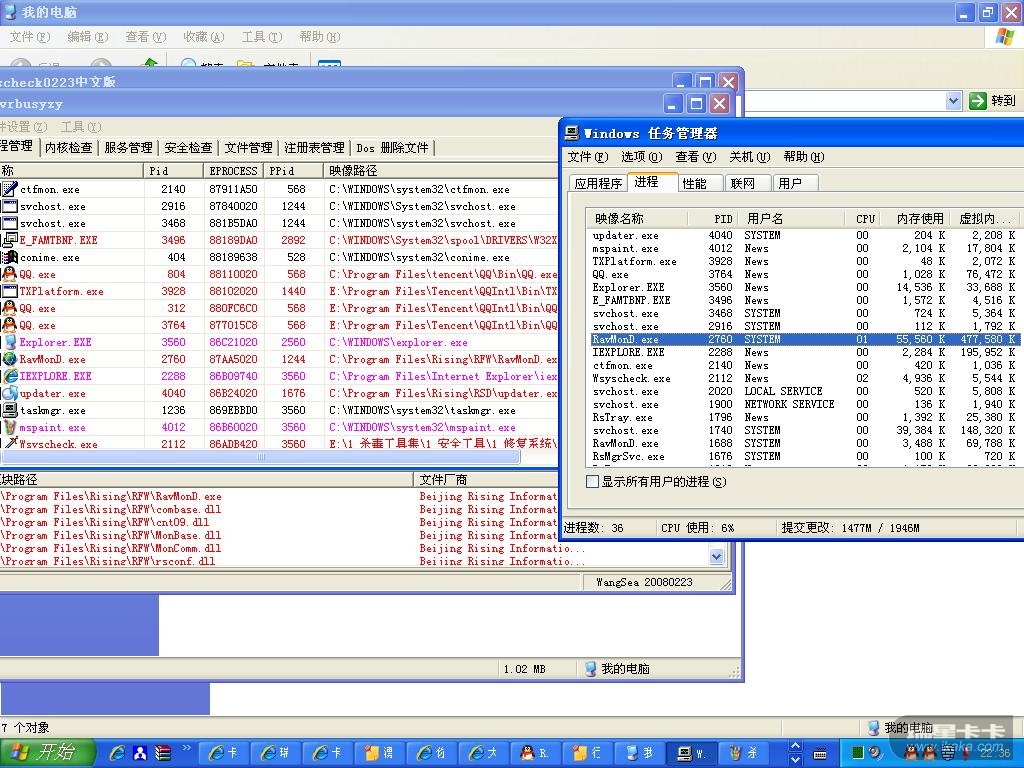Click the mspaint.exe paint icon
Image resolution: width=1024 pixels, height=768 pixels.
9,427
